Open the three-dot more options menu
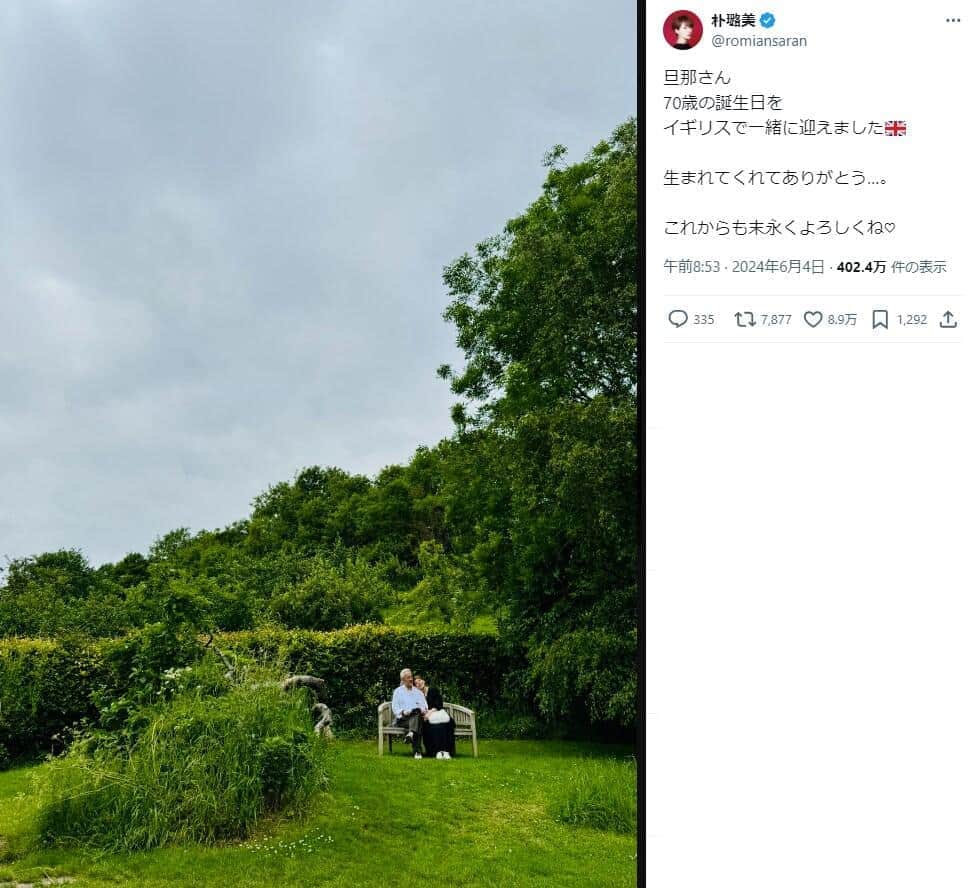The width and height of the screenshot is (977, 888). [x=953, y=21]
